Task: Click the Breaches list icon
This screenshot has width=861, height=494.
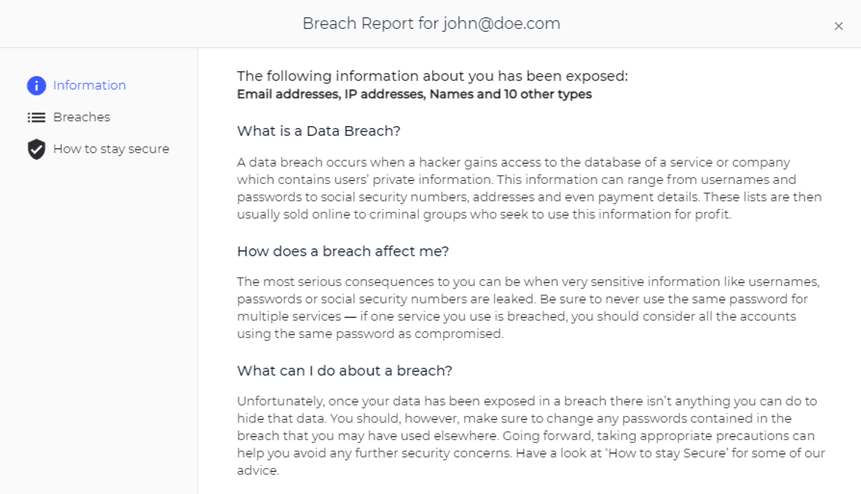Action: pos(37,118)
